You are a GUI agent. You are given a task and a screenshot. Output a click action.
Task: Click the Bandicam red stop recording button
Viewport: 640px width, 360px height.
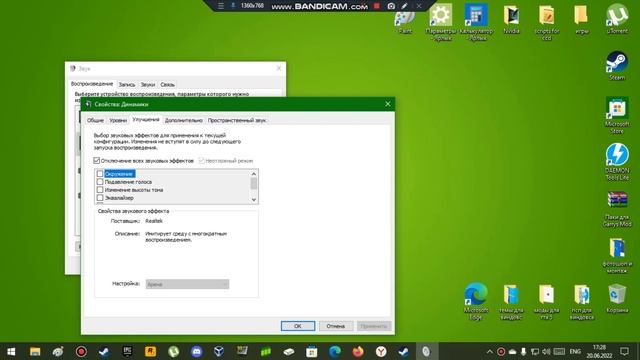[377, 6]
